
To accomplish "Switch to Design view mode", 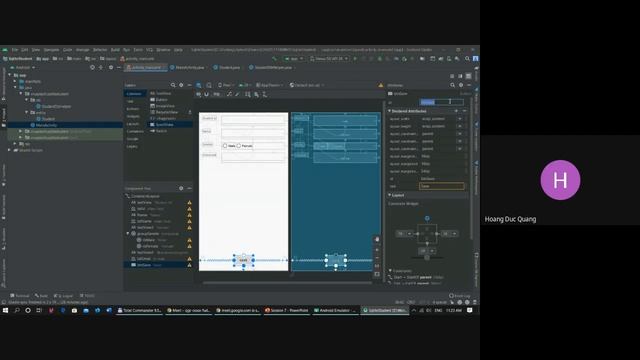I will (x=469, y=76).
